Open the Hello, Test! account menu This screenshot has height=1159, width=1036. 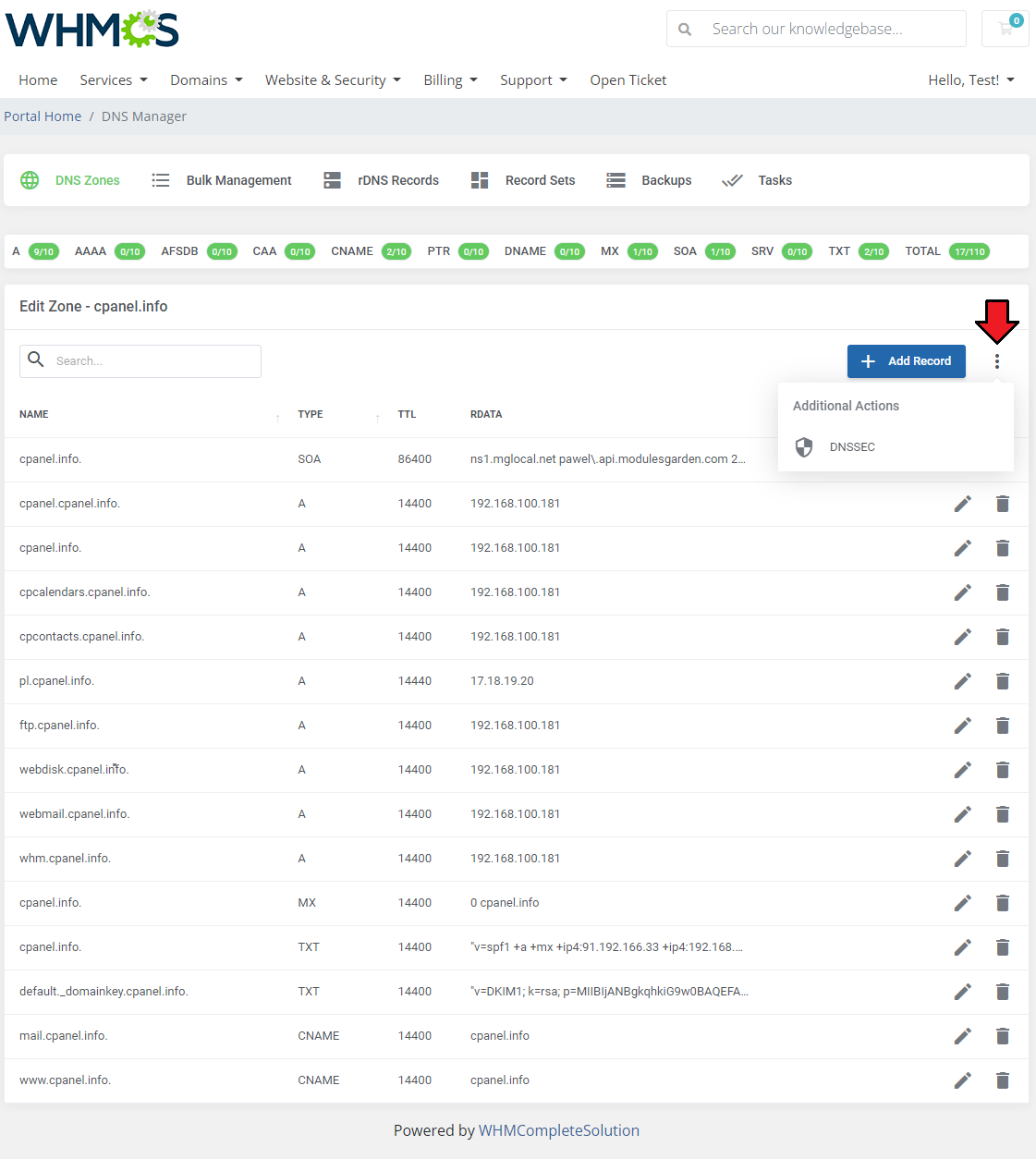tap(971, 80)
